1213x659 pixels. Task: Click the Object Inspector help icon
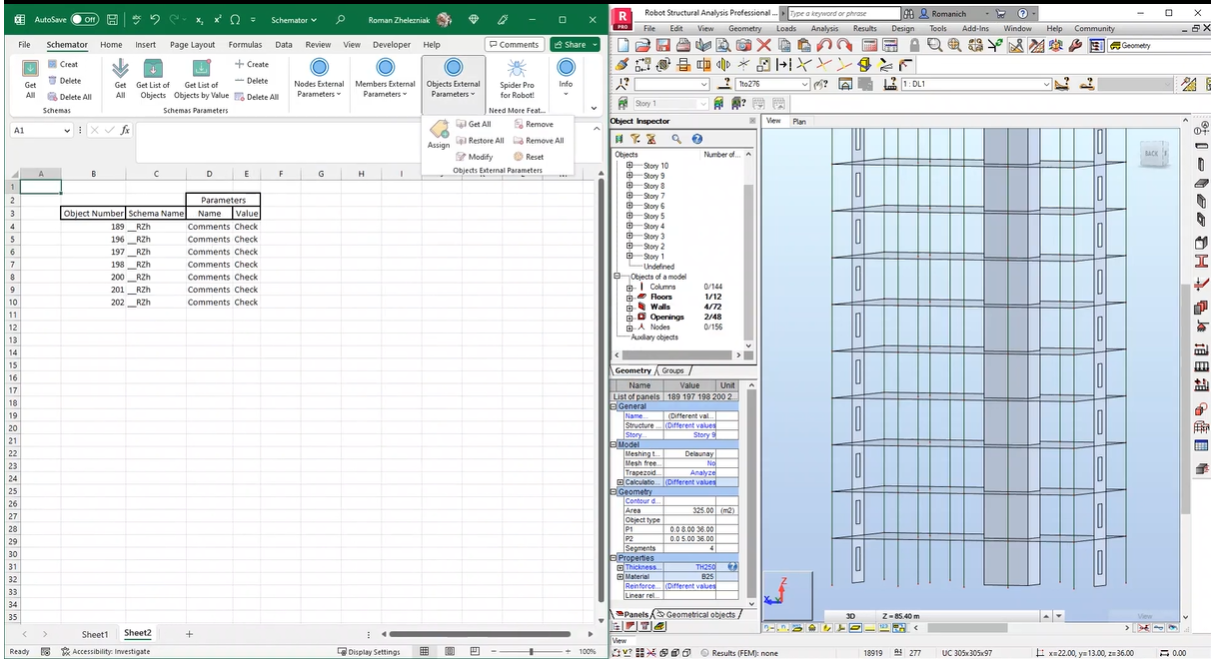pos(697,139)
